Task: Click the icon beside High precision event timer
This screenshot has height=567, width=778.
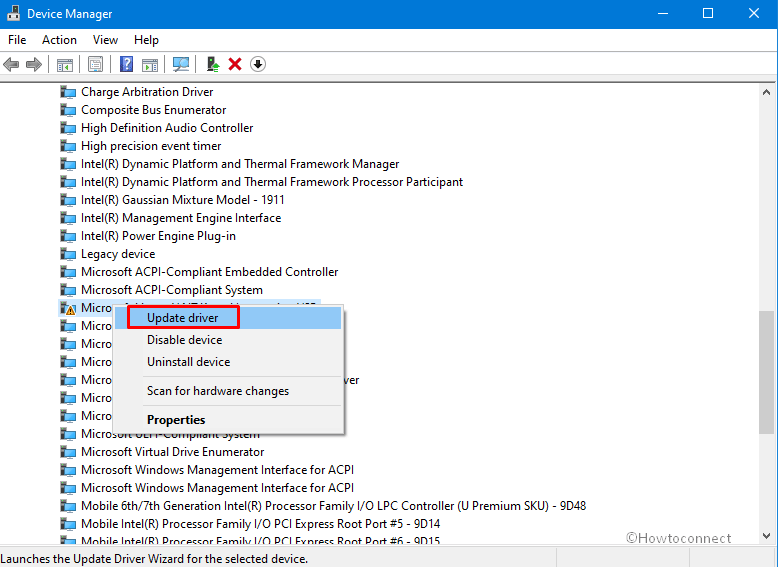Action: [x=68, y=146]
